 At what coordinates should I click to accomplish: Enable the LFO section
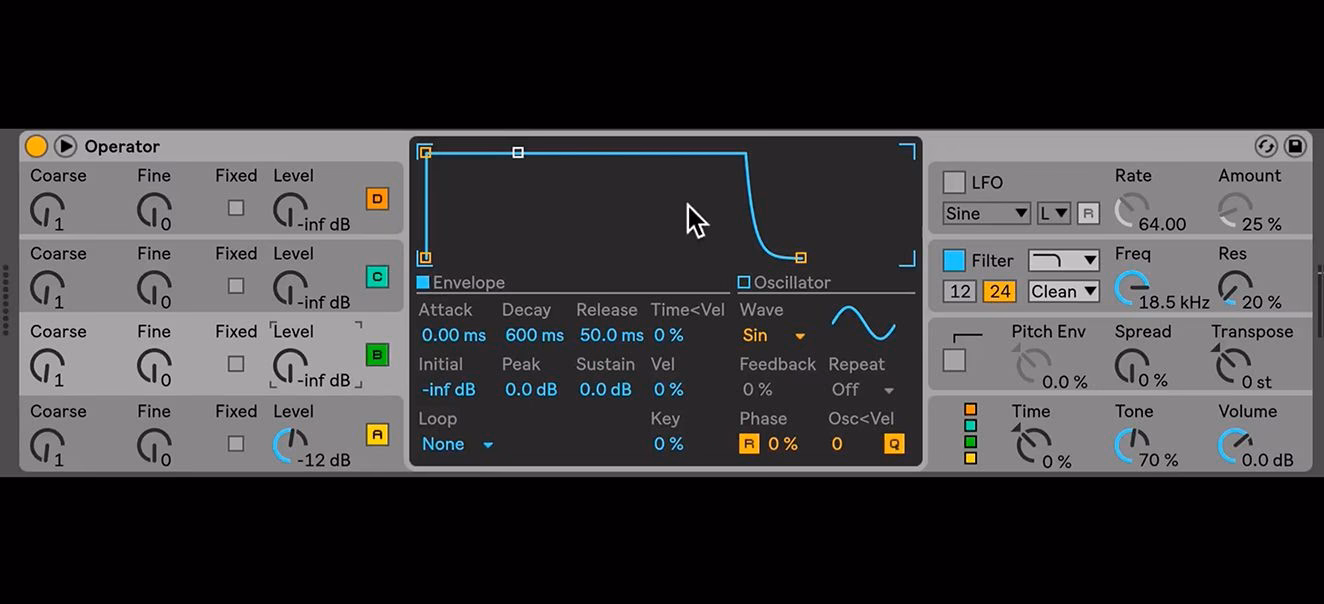[x=954, y=181]
